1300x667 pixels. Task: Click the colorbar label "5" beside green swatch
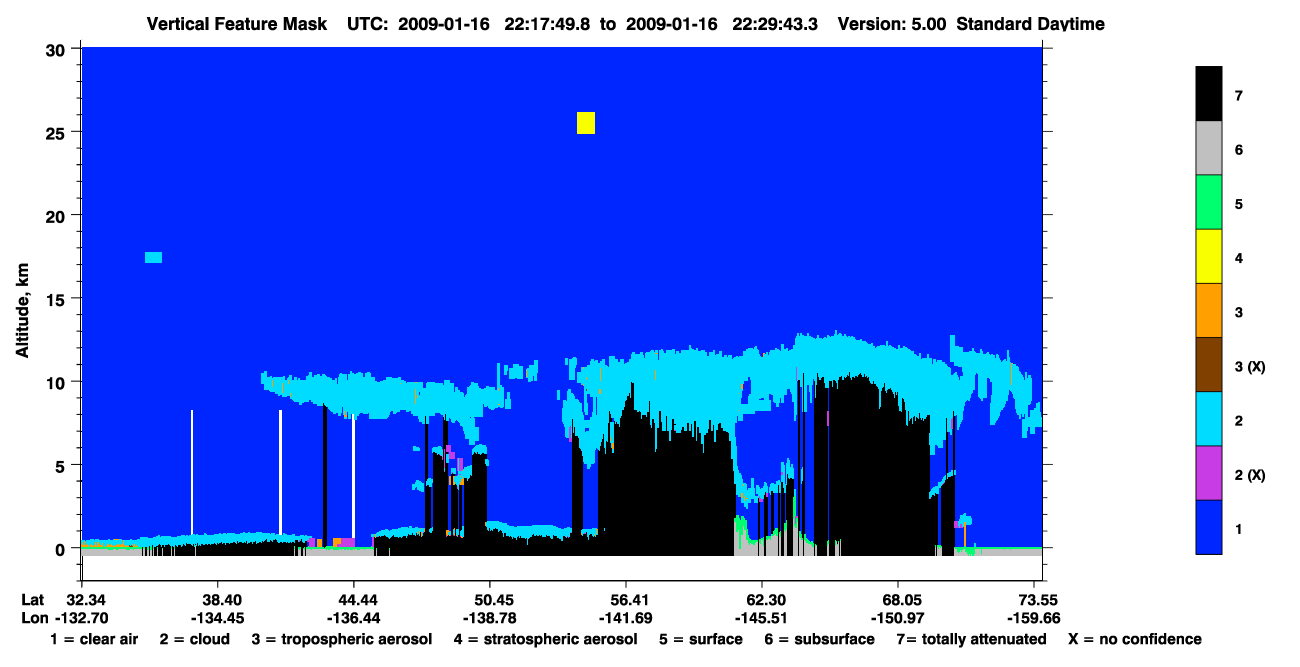coord(1238,204)
